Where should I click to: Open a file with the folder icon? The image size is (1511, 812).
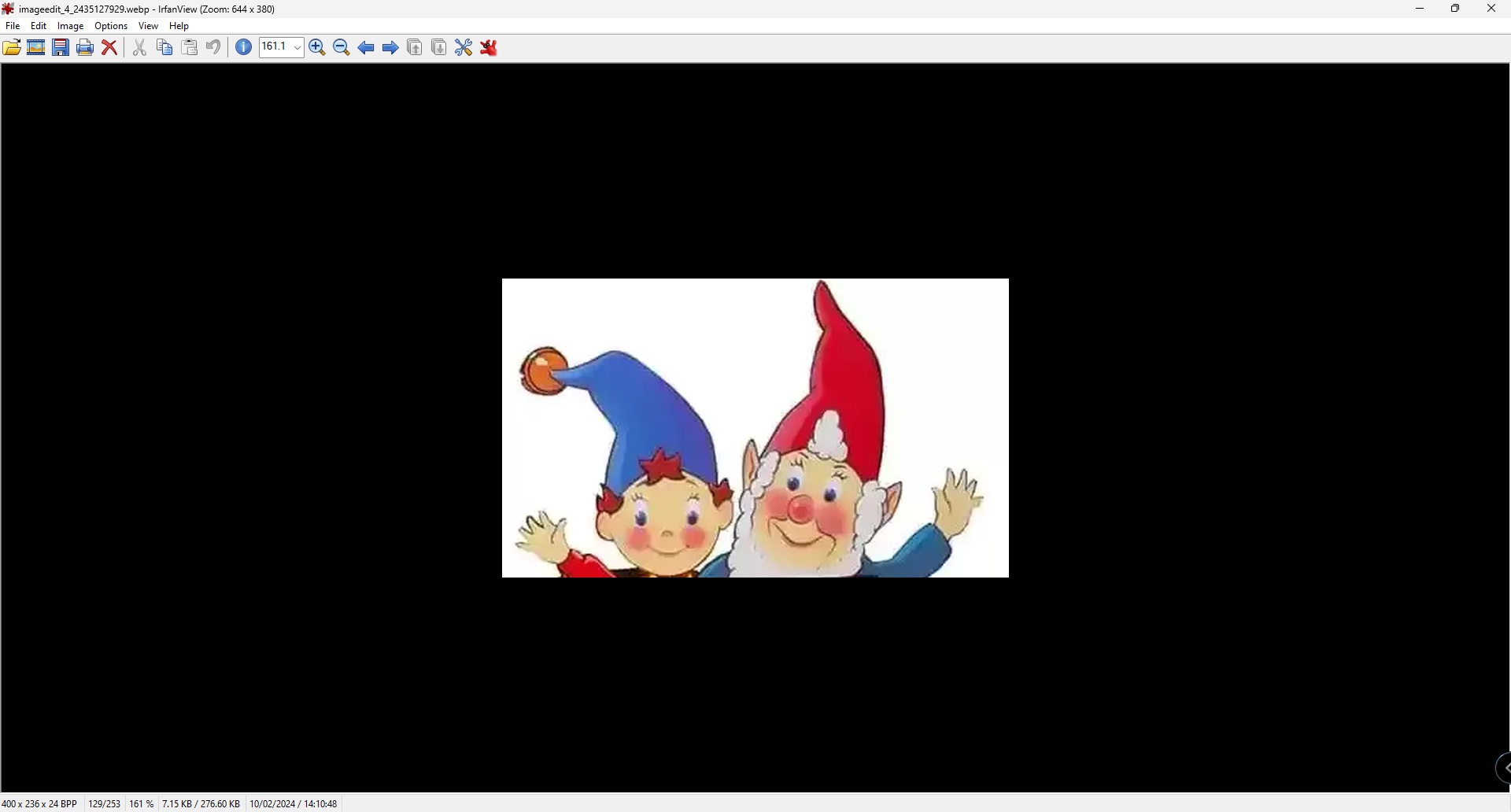12,48
